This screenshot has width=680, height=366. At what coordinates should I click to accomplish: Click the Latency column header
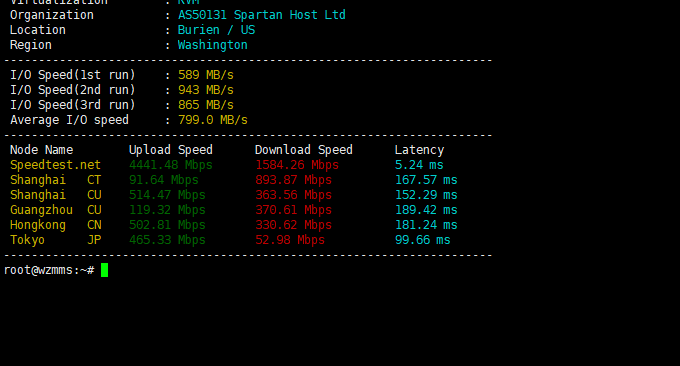(419, 150)
